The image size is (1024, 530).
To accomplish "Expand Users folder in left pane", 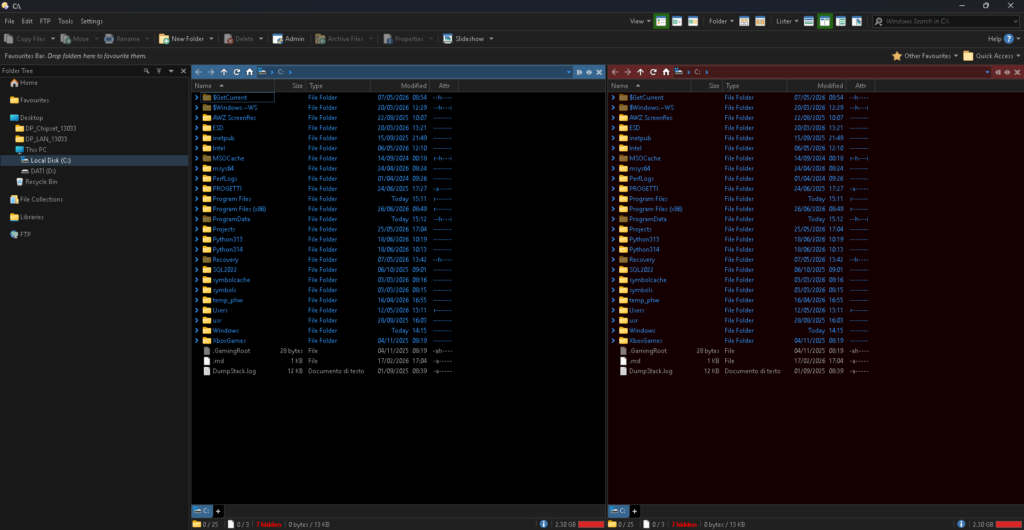I will click(x=197, y=310).
